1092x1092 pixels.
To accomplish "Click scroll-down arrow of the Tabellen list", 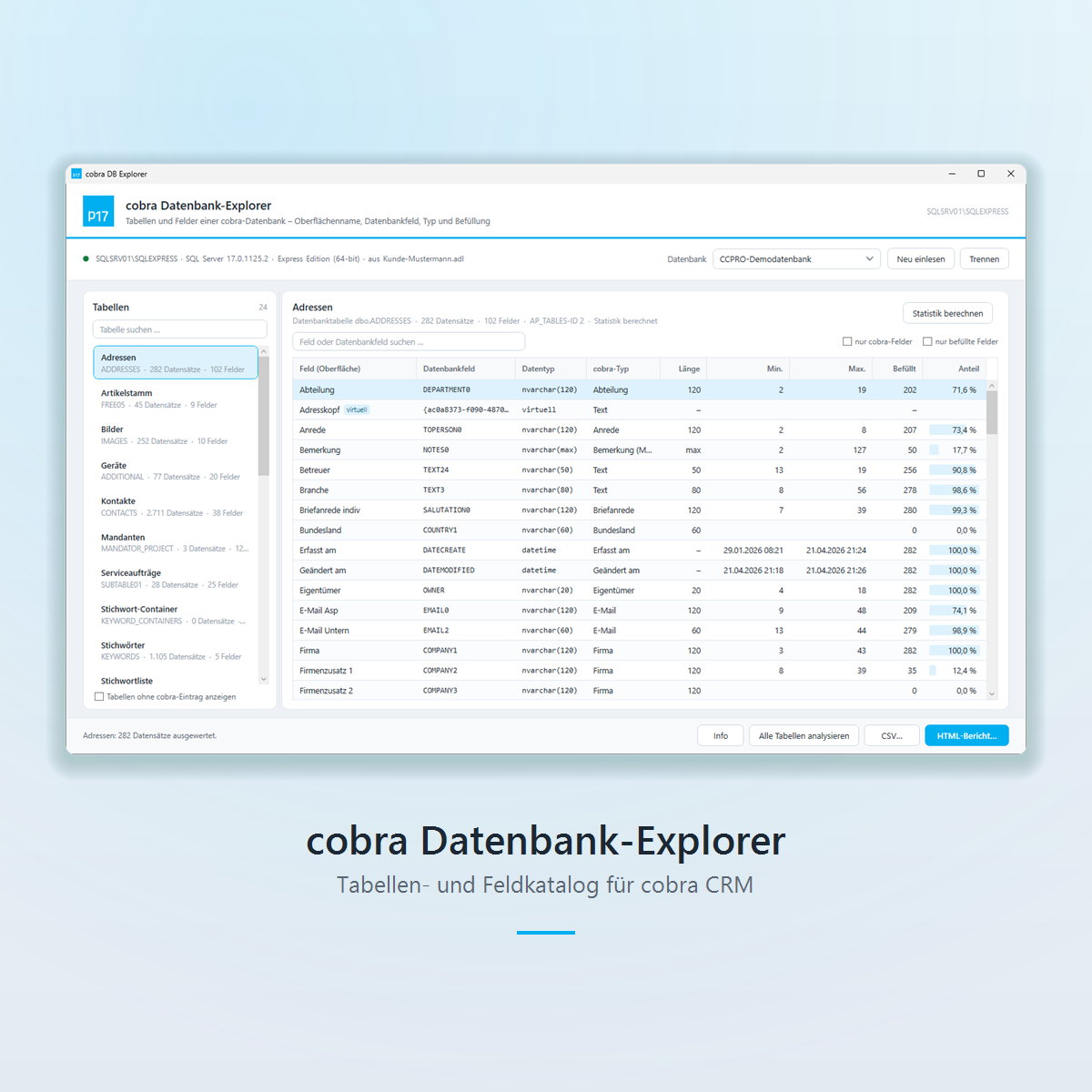I will 264,679.
